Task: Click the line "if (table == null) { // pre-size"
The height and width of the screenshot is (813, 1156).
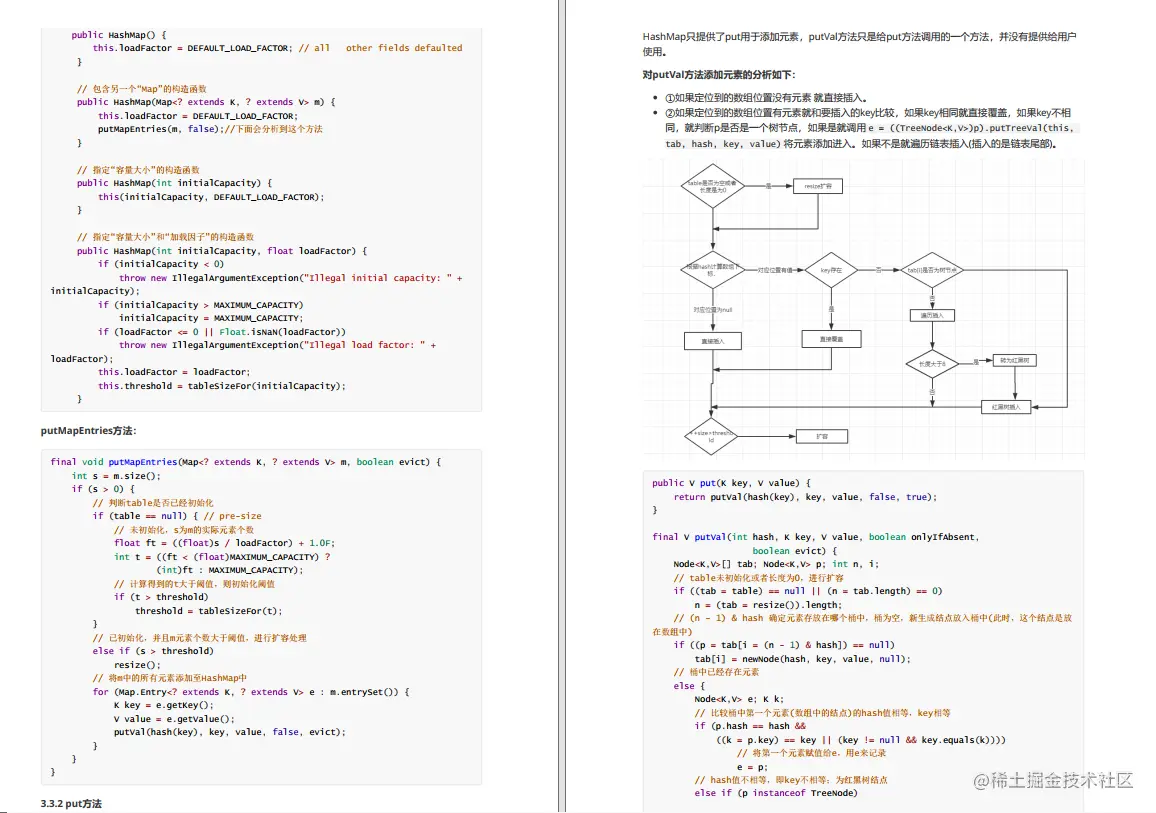Action: [177, 516]
